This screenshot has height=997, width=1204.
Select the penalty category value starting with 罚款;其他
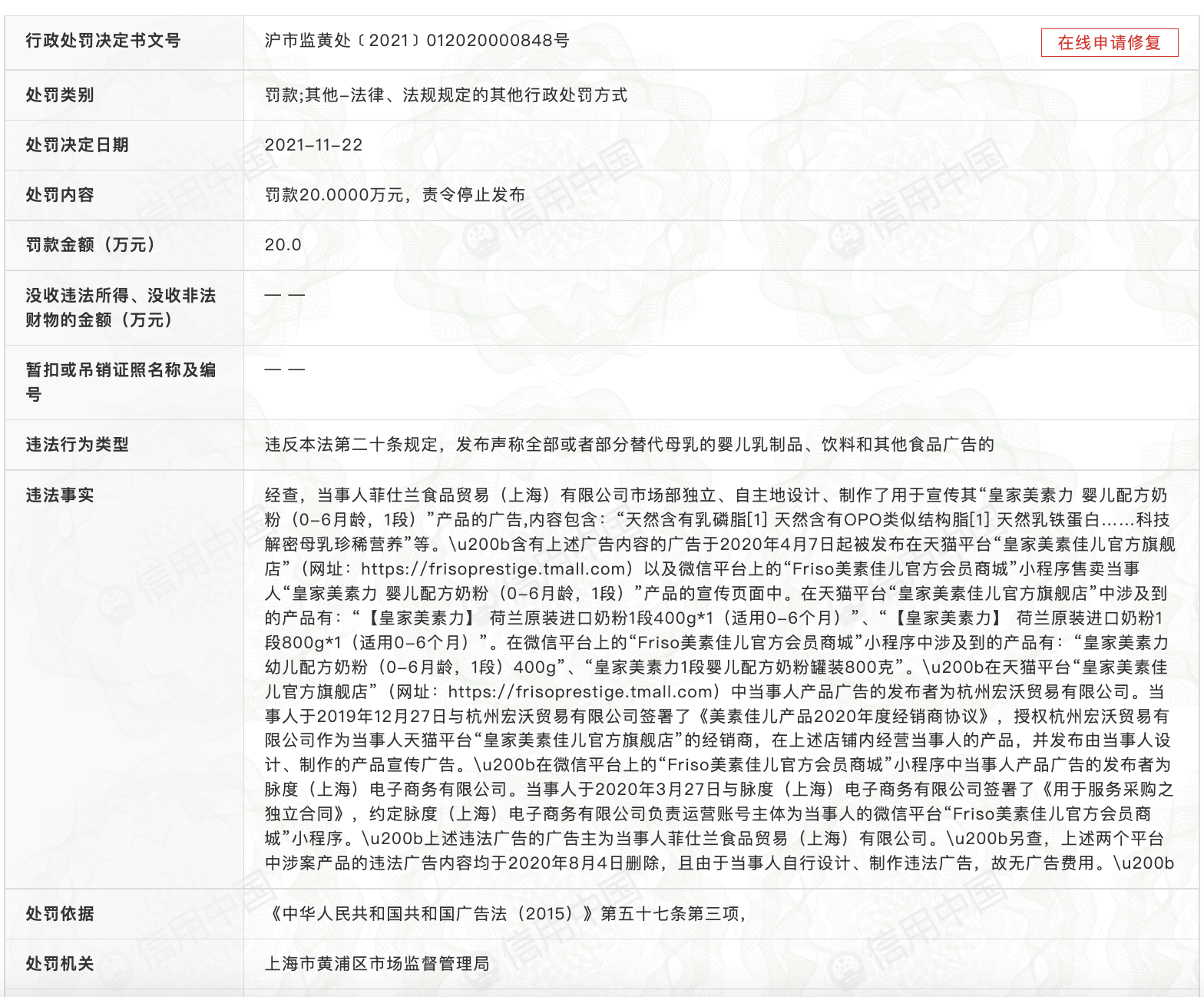pos(445,95)
